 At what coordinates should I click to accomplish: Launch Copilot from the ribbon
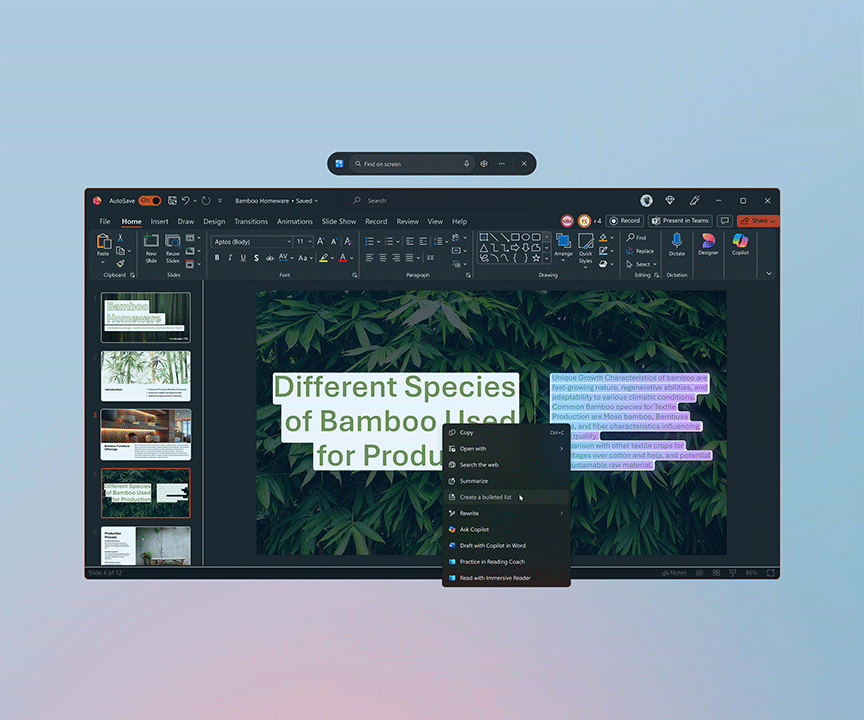tap(740, 241)
